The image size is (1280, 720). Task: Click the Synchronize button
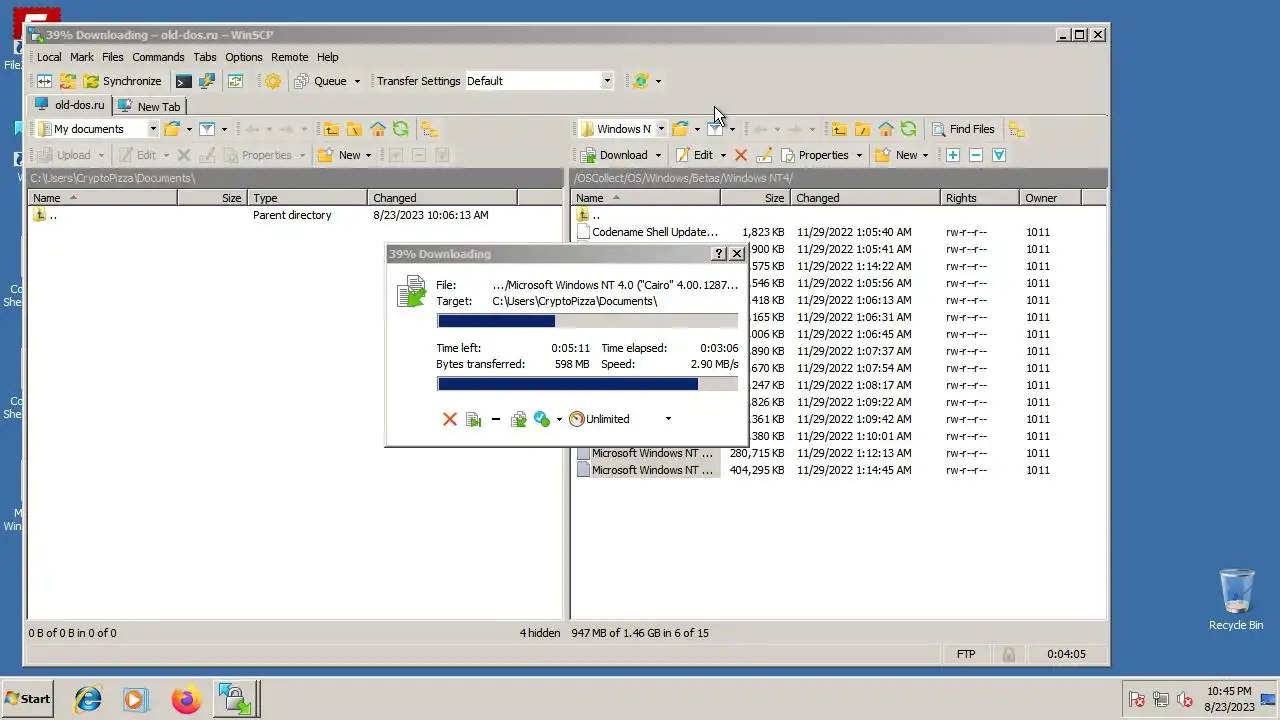(122, 81)
